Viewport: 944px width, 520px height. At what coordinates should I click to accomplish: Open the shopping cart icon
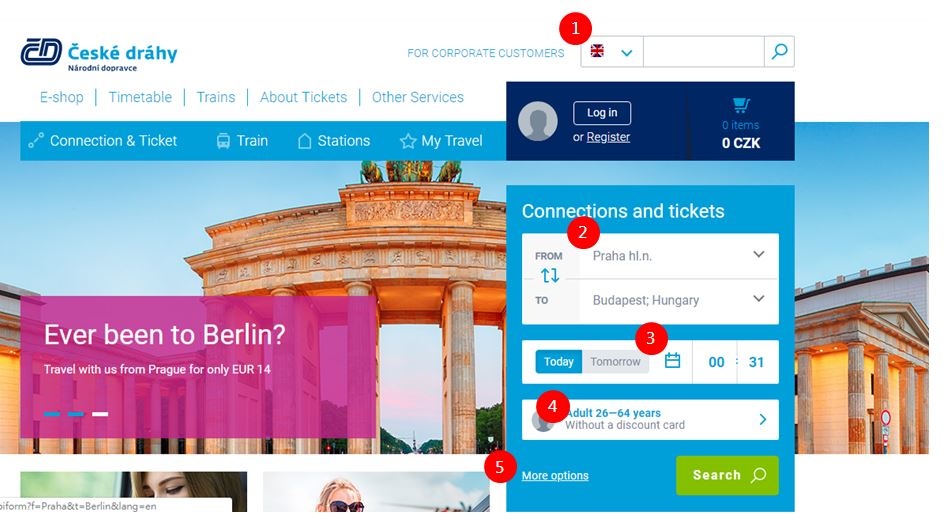[741, 105]
